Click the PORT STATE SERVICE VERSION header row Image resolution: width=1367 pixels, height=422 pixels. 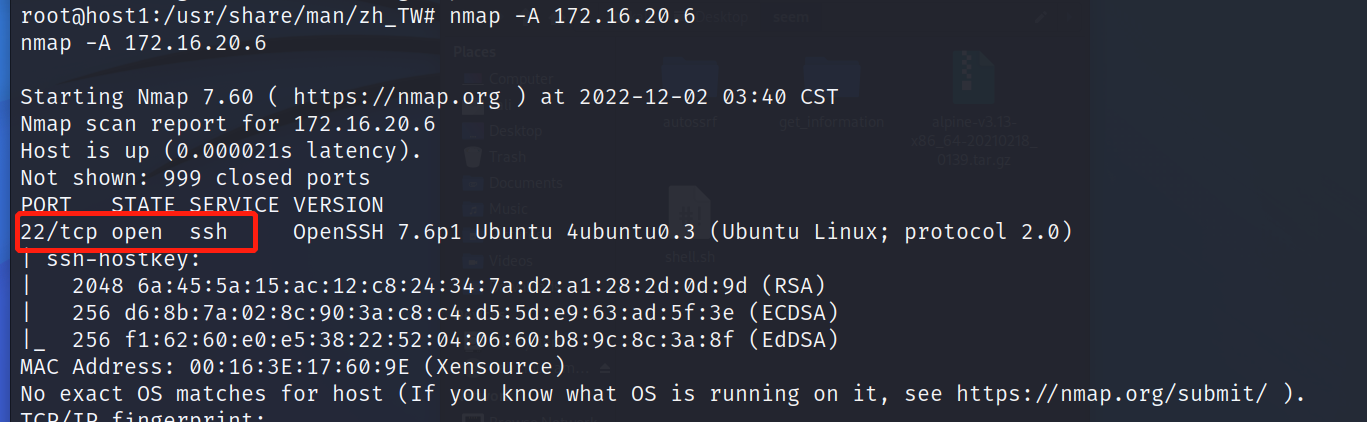coord(202,205)
